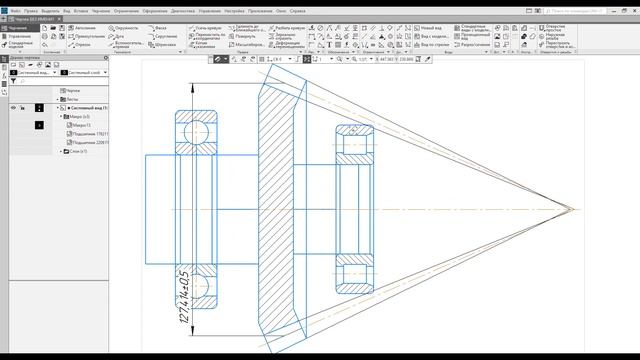This screenshot has height=360, width=640.
Task: Open the zoom scale dropdown in the quick toolbar
Action: (x=371, y=59)
